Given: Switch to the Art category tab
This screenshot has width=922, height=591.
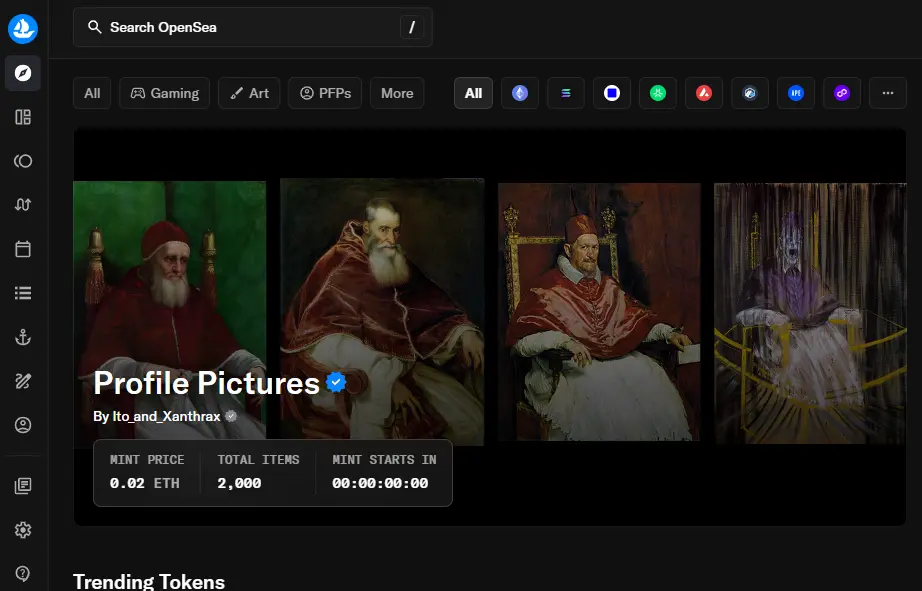Looking at the screenshot, I should tap(250, 93).
